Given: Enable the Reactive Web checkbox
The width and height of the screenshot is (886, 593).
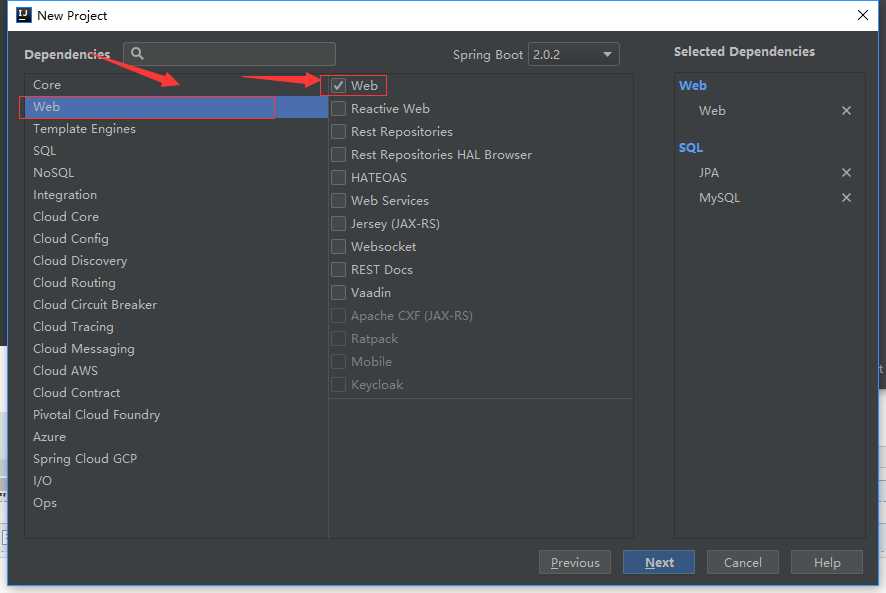Looking at the screenshot, I should 338,109.
